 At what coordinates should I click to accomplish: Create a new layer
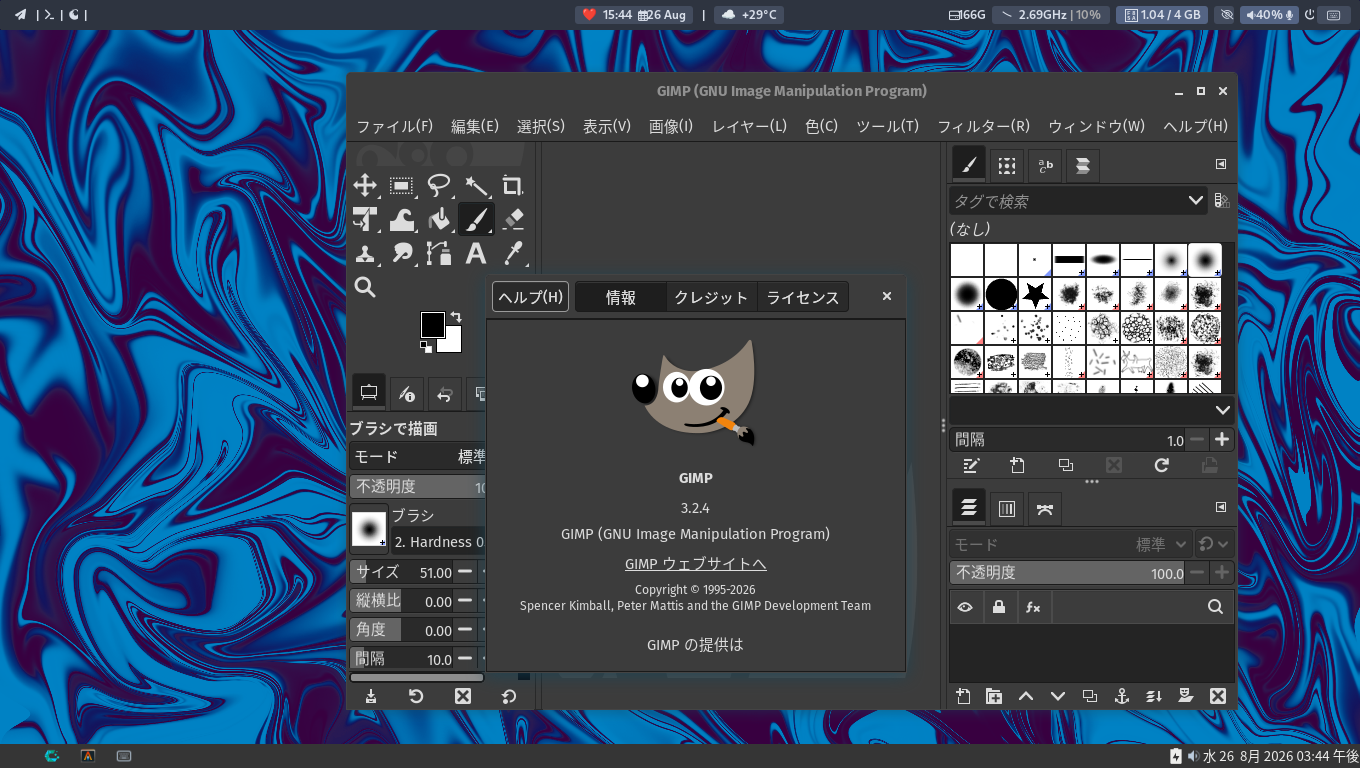[x=964, y=696]
